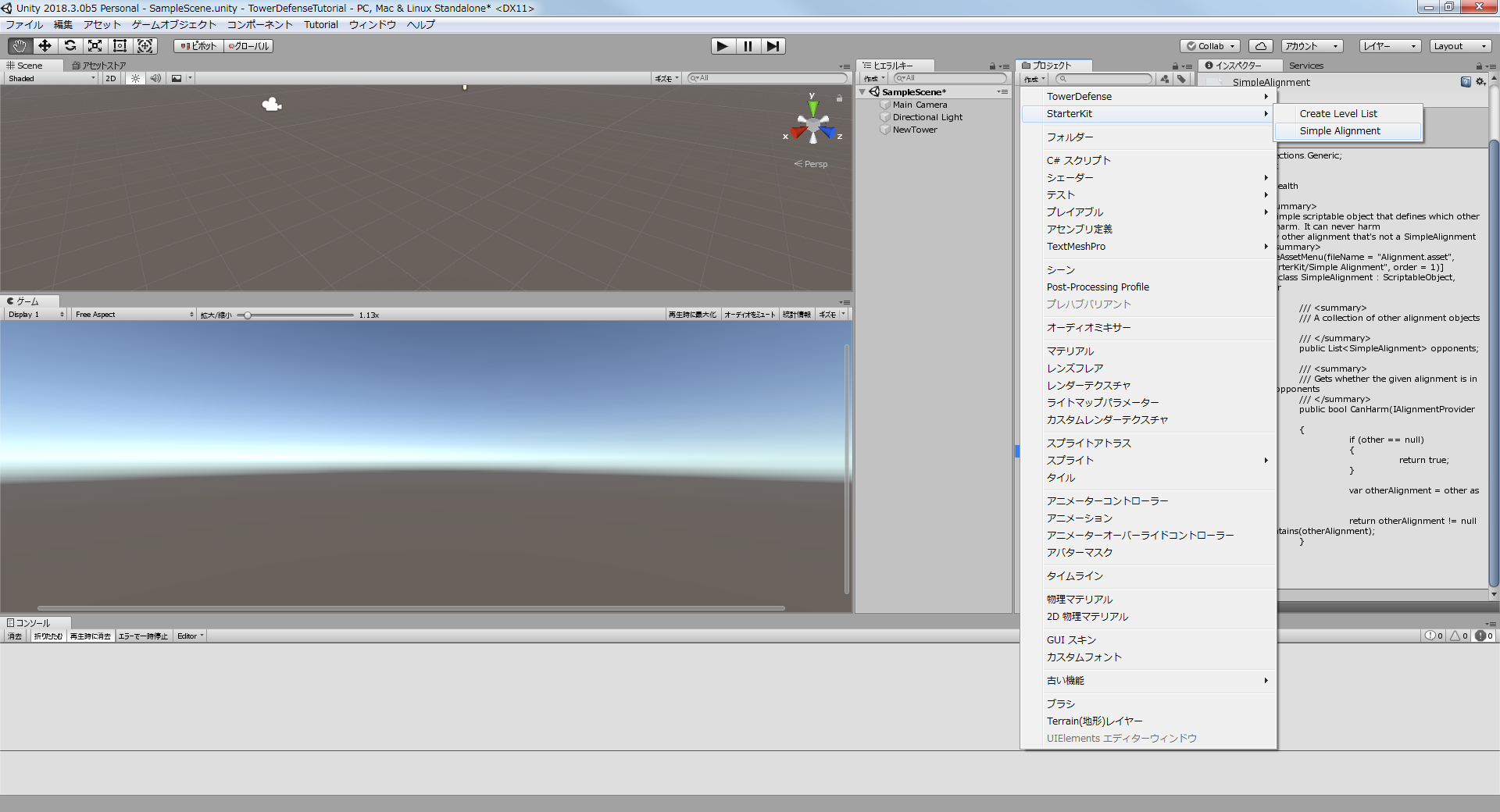Screen dimensions: 1500x812
Task: Open the inspector gear settings menu
Action: (x=1480, y=82)
